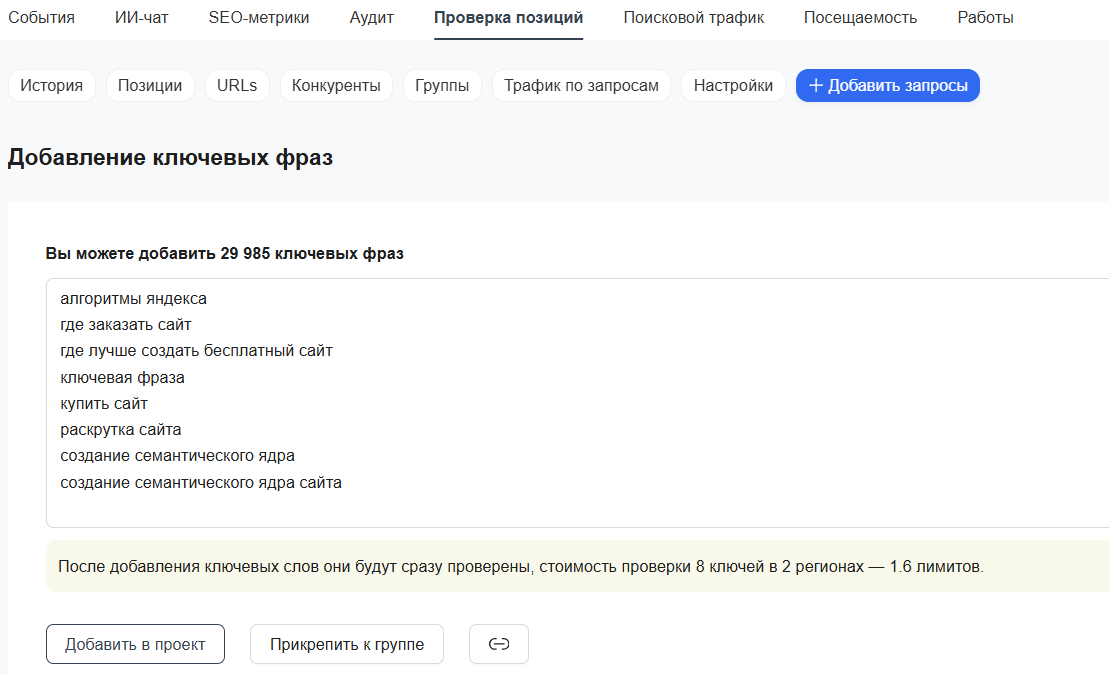Show the Позиции section
The width and height of the screenshot is (1109, 675).
(x=150, y=86)
